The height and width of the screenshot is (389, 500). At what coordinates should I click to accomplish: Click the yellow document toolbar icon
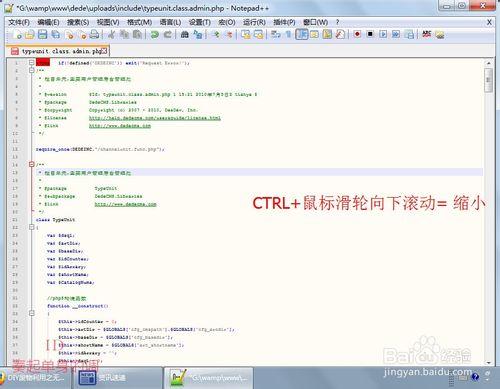pyautogui.click(x=327, y=34)
